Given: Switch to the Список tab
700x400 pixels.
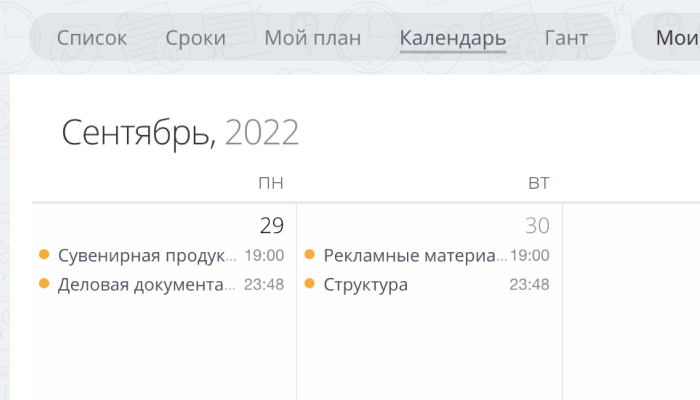Looking at the screenshot, I should pos(92,39).
